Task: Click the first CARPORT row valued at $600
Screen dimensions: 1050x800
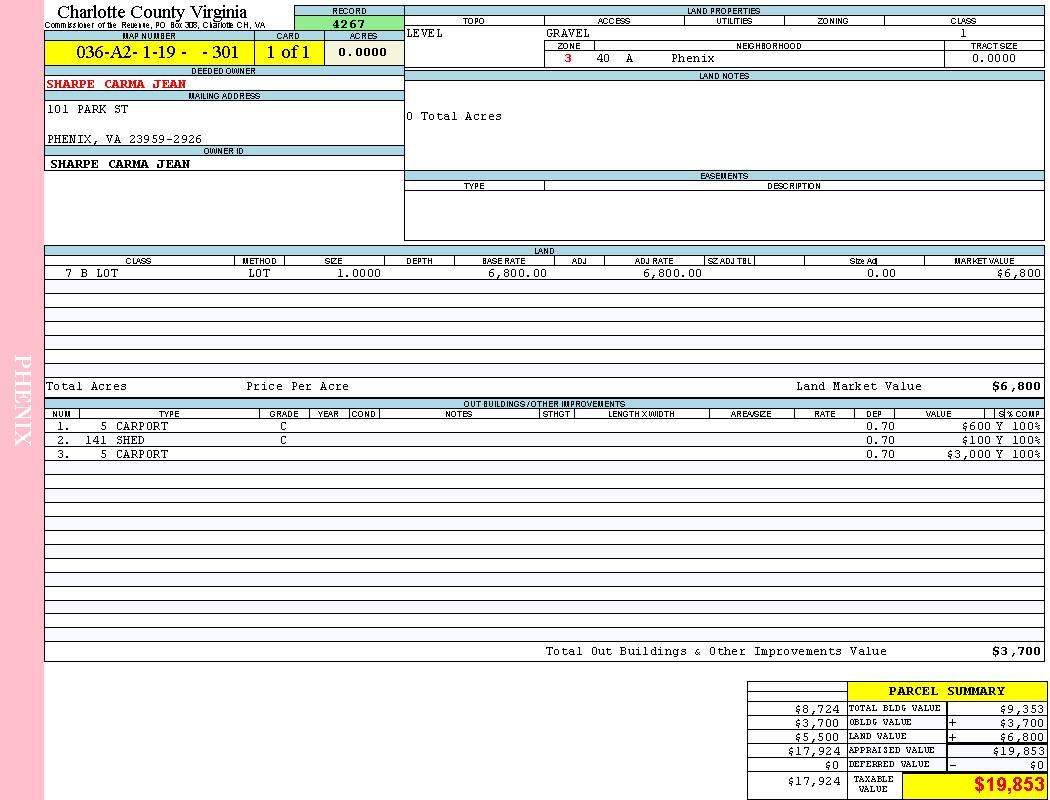Action: tap(141, 426)
